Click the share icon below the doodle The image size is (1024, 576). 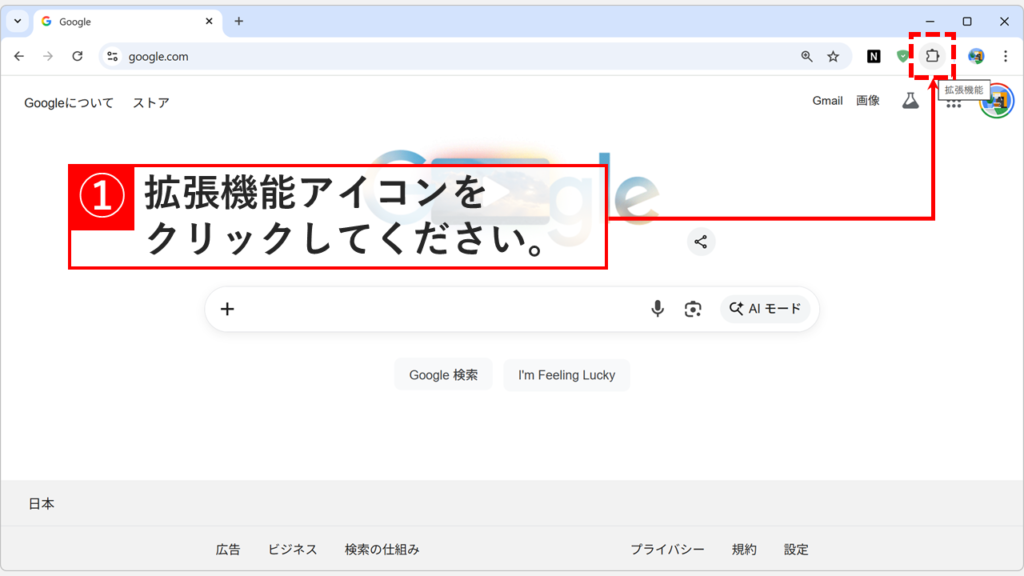click(701, 241)
